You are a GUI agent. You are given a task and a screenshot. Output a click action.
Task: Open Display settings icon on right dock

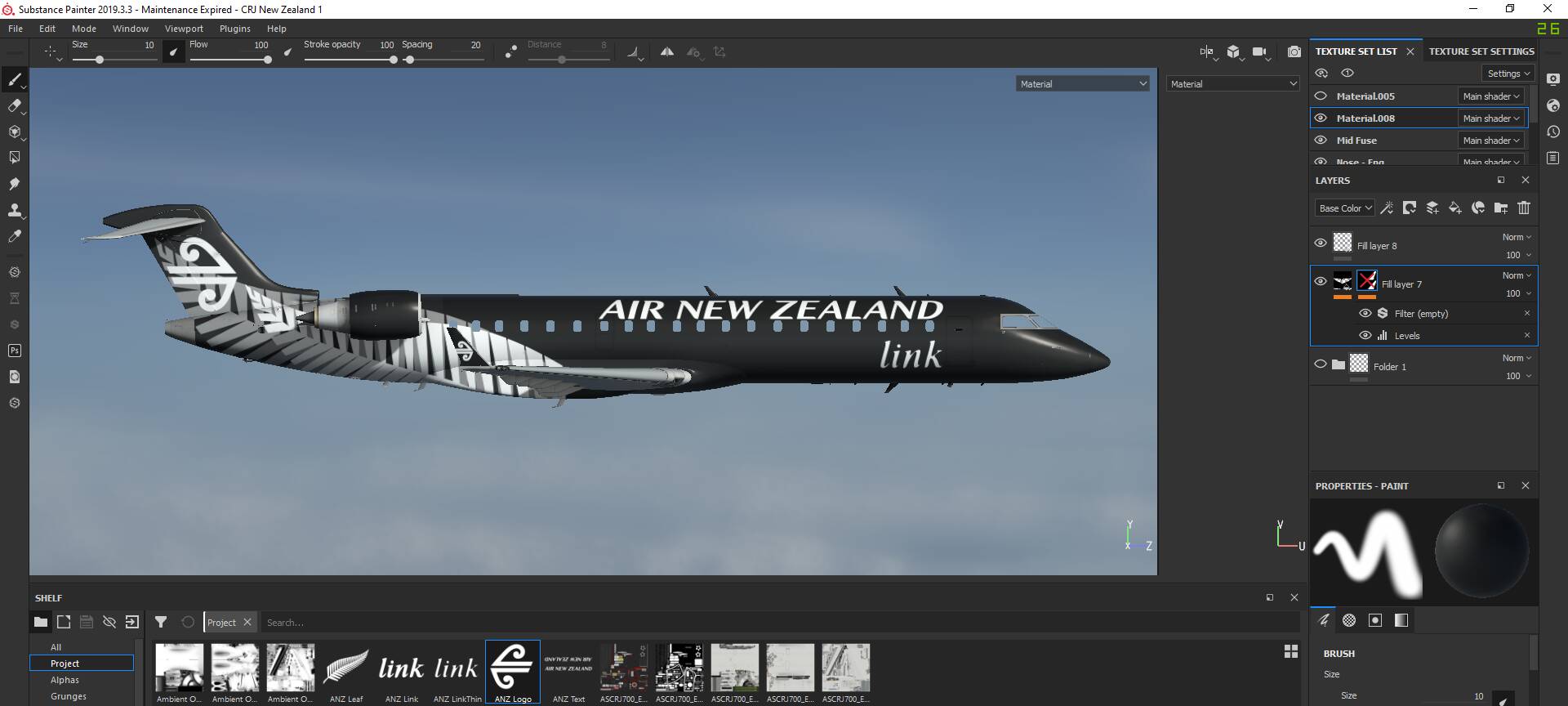(1553, 79)
